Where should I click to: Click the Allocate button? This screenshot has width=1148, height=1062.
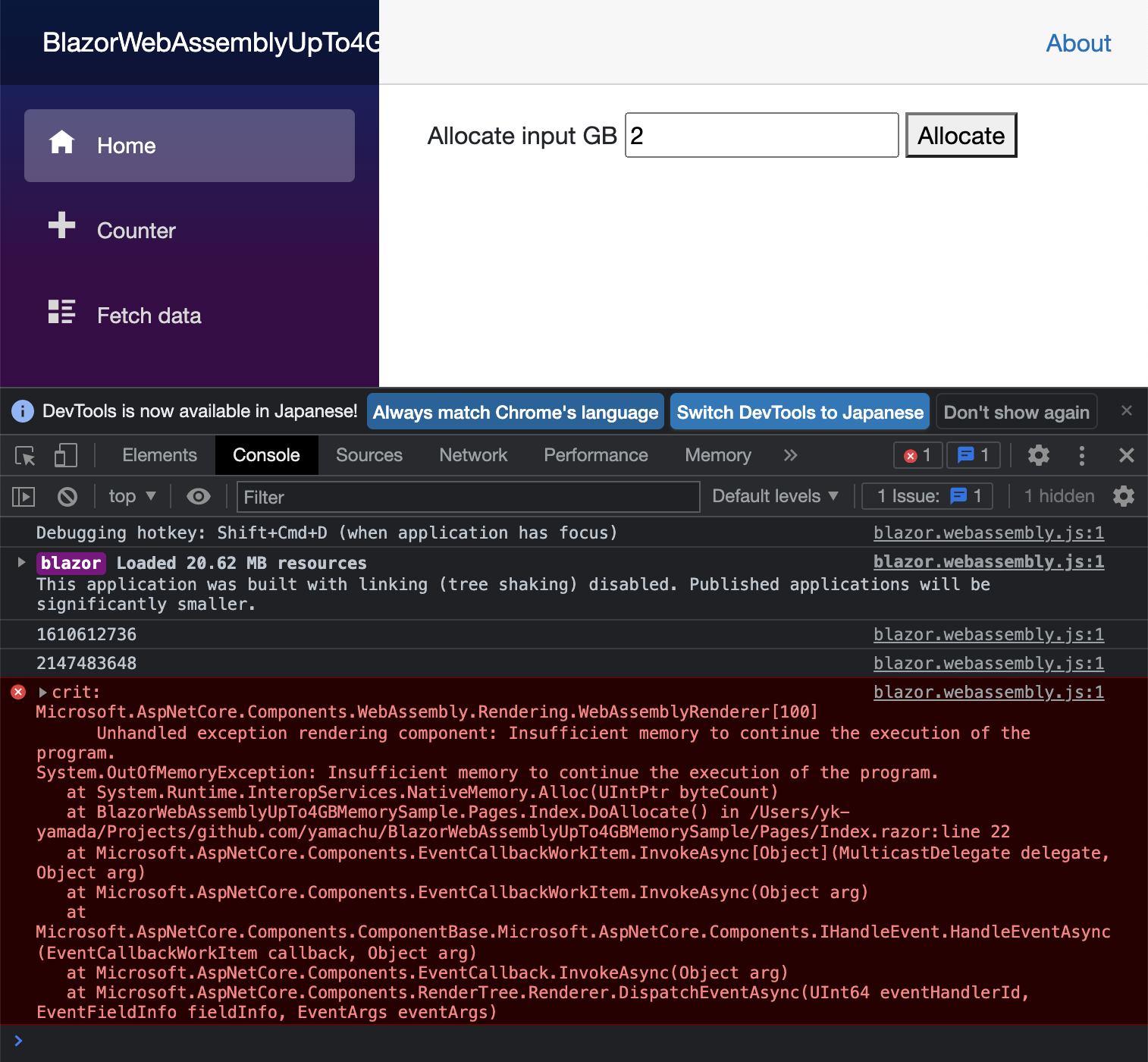pyautogui.click(x=961, y=135)
